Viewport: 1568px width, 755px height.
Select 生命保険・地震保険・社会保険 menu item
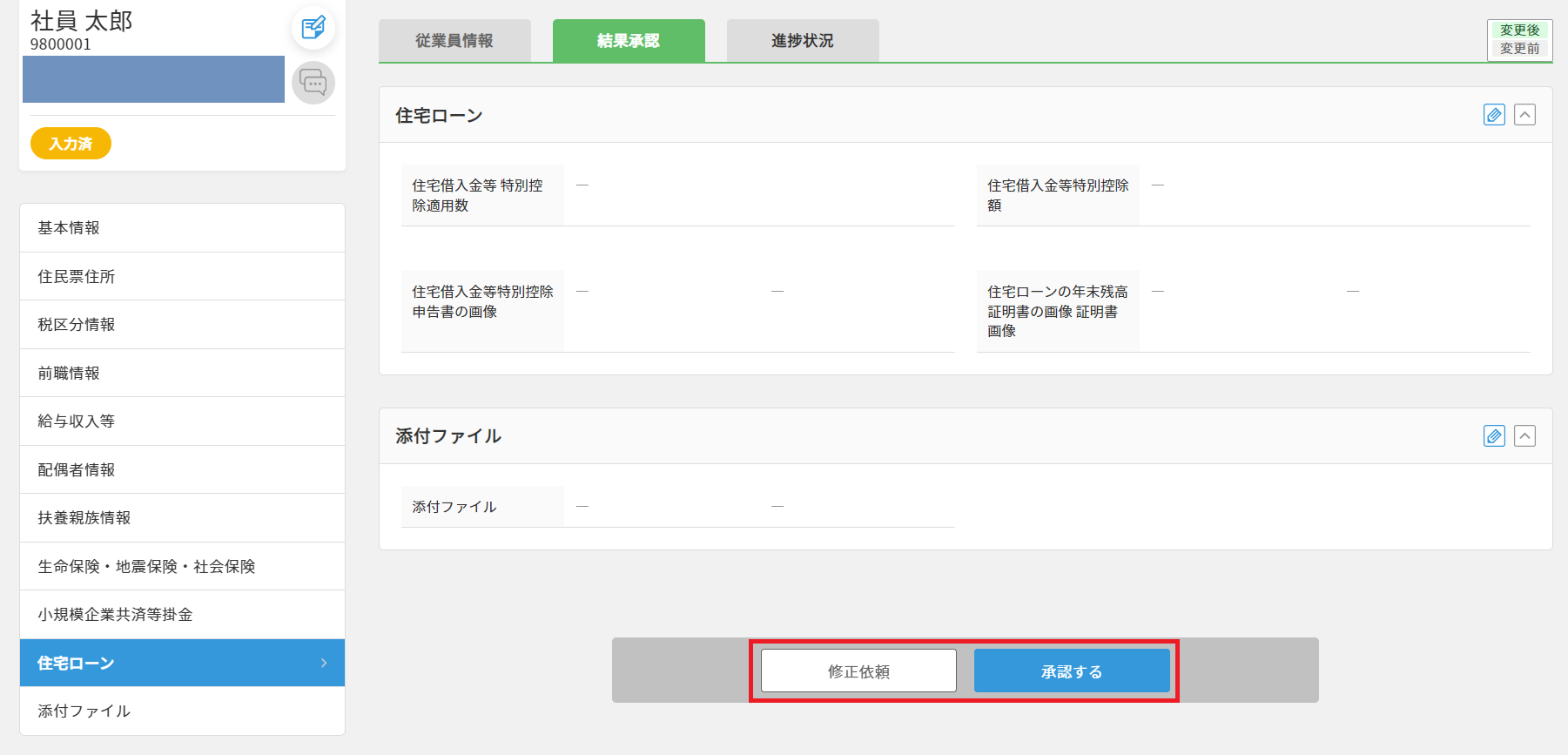(x=182, y=567)
